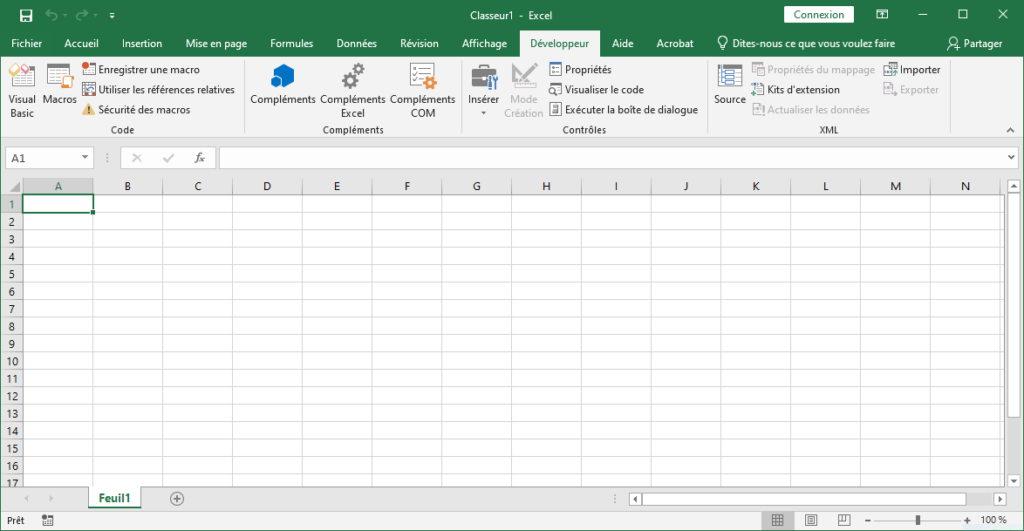1024x531 pixels.
Task: Click the vertical scrollbar up arrow
Action: (x=1014, y=186)
